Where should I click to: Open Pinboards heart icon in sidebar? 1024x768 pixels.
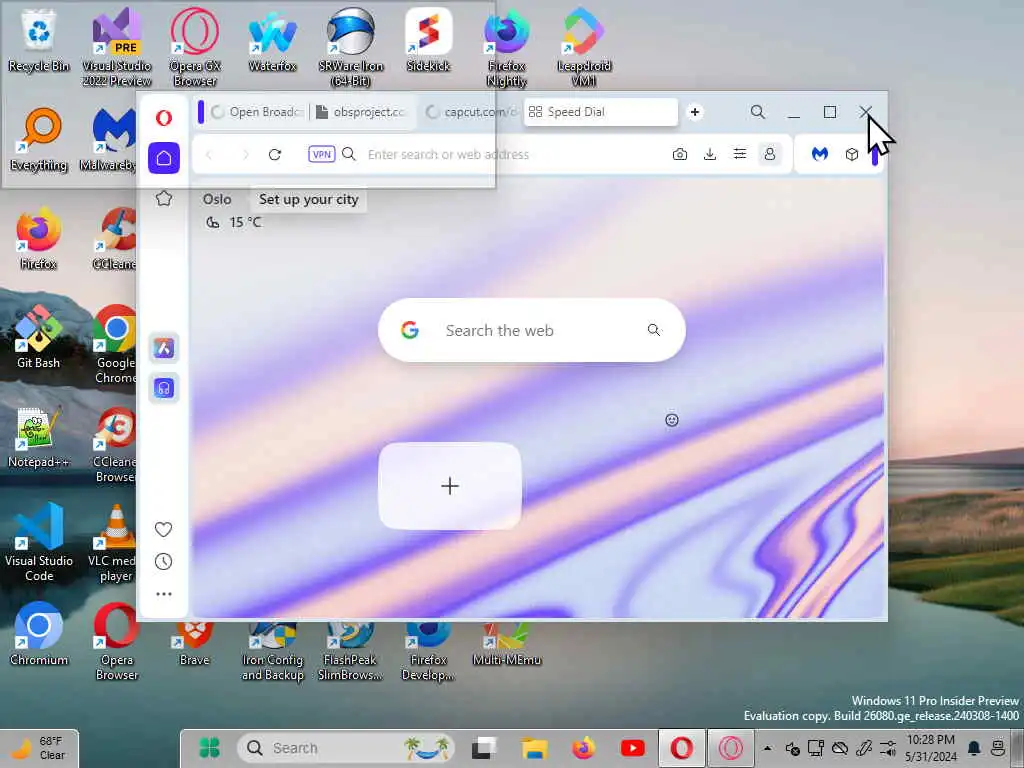(x=164, y=529)
